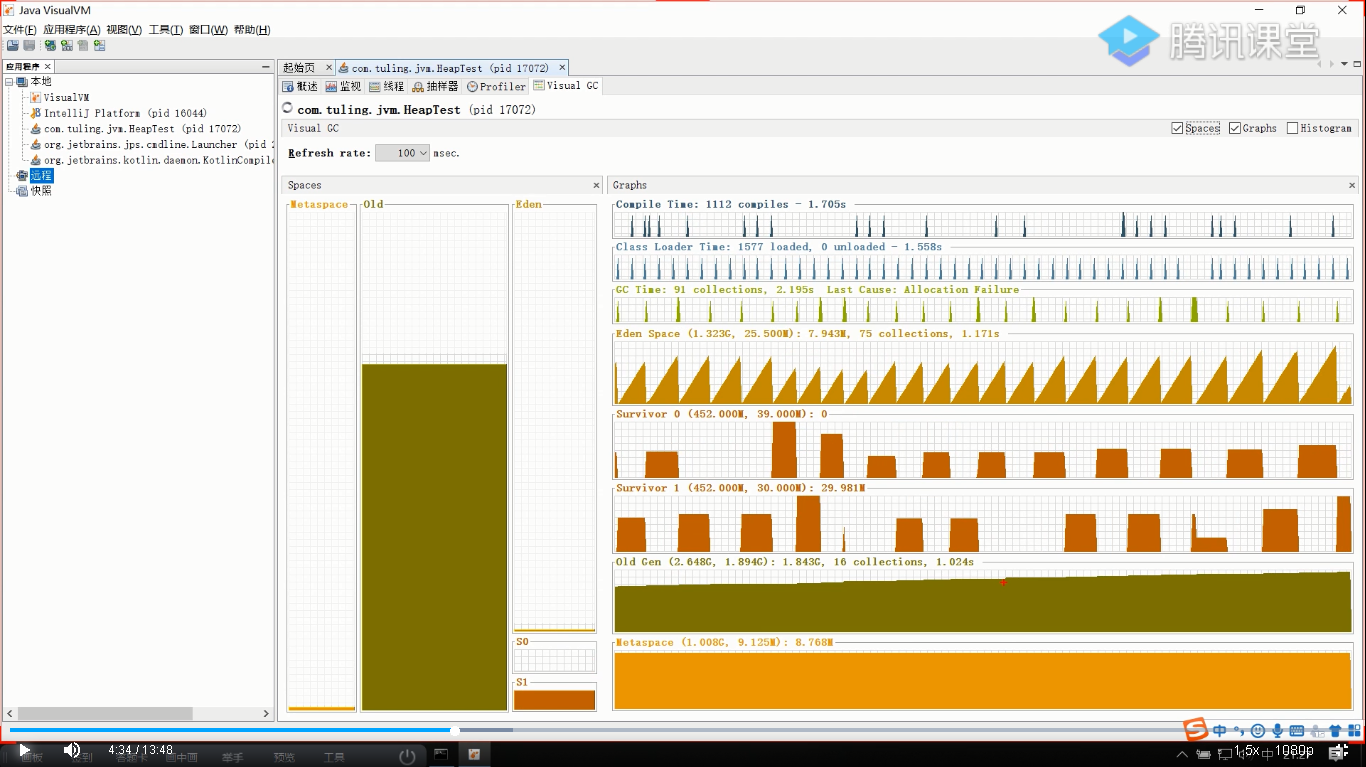Viewport: 1366px width, 767px height.
Task: Uncheck the Graphs checkbox
Action: [x=1235, y=128]
